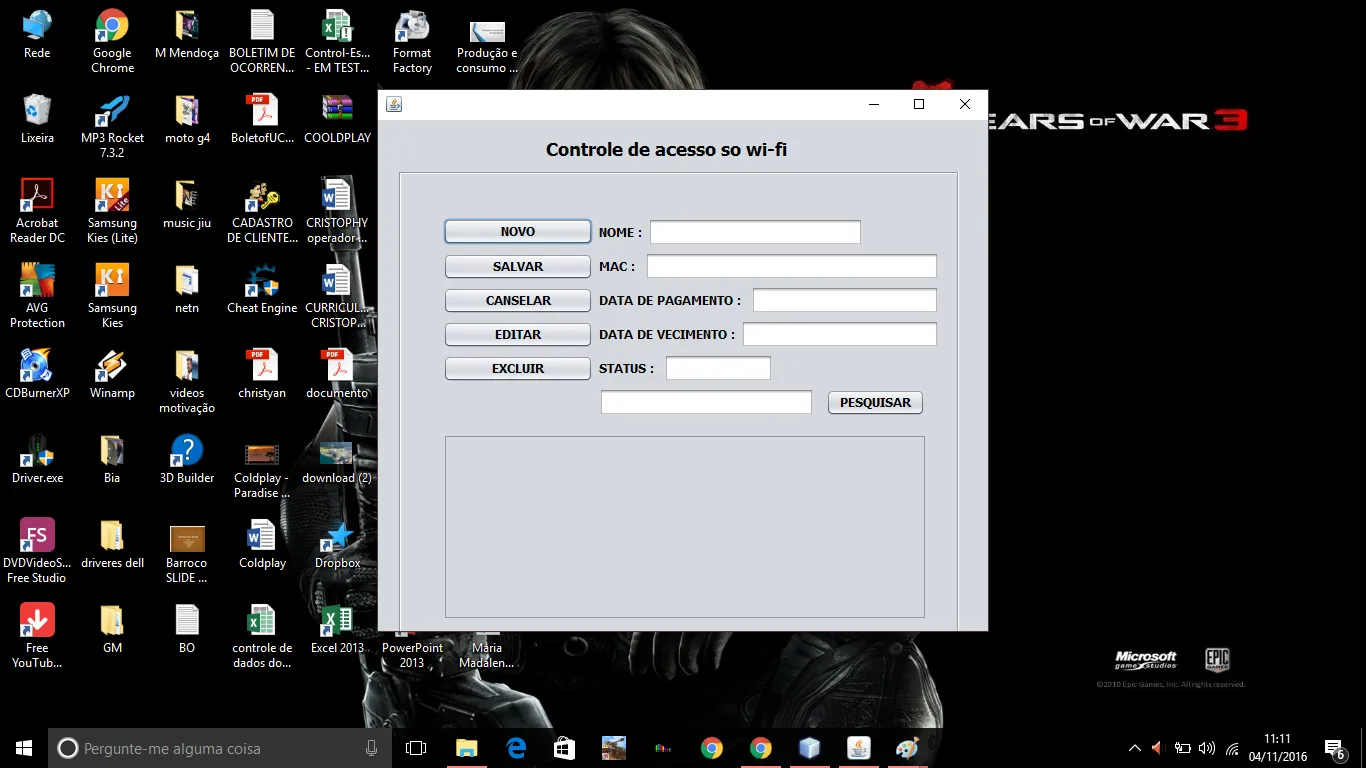Click the DATA DE PAGAMENTO field
Screen dimensions: 1366x768
pos(845,300)
